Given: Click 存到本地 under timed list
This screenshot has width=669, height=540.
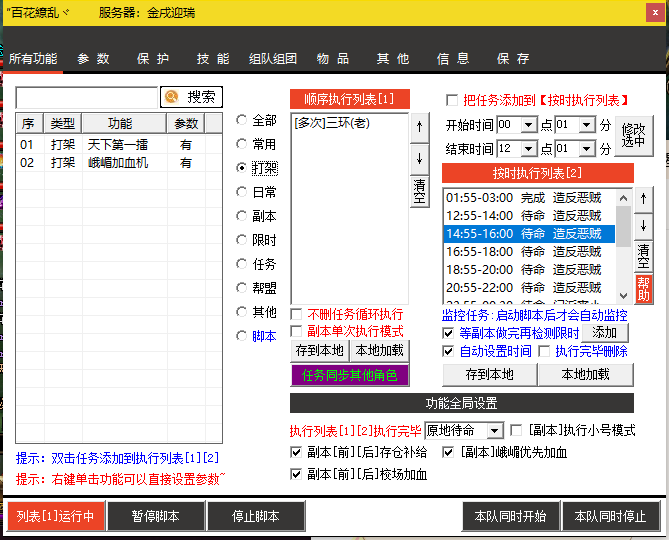Looking at the screenshot, I should click(489, 375).
